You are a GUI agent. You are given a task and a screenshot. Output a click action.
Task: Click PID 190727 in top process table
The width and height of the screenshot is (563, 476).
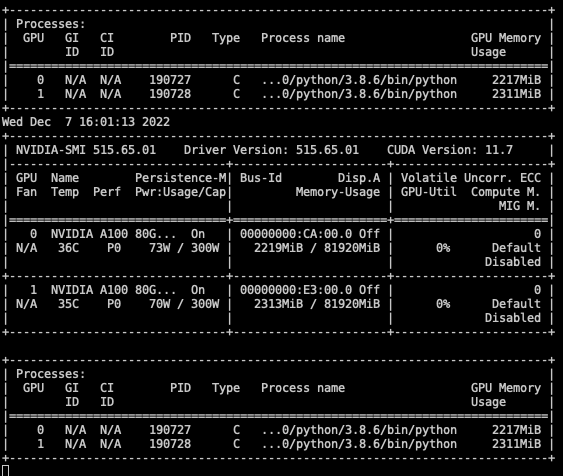point(170,80)
